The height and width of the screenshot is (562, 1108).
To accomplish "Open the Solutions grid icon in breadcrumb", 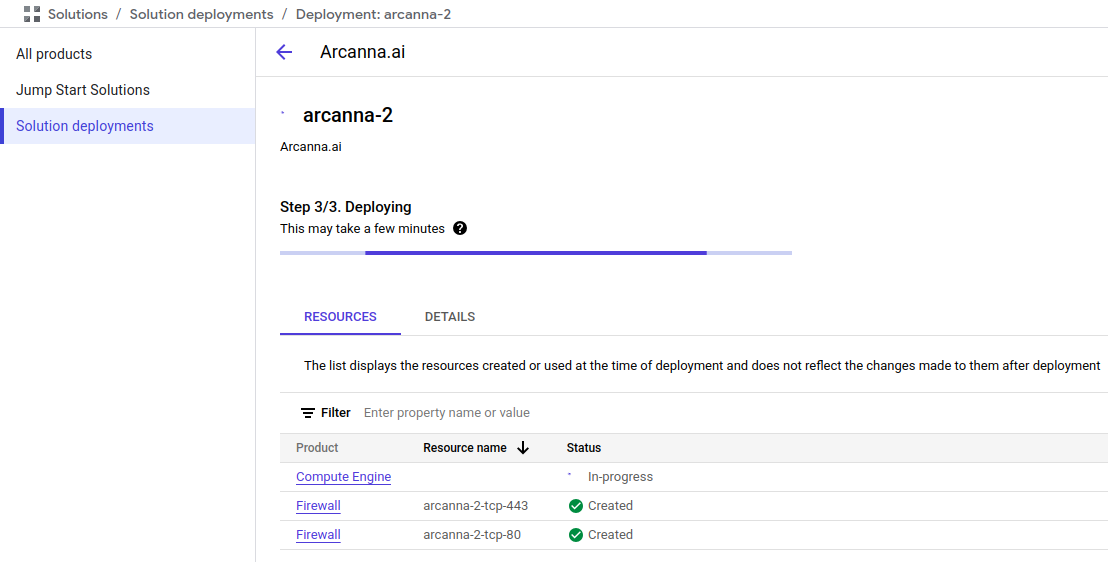I will [x=32, y=14].
